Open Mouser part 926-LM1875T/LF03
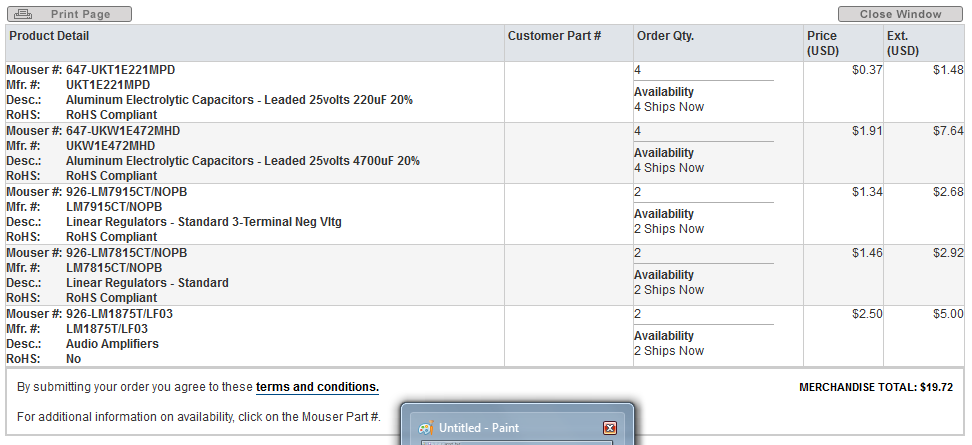 (x=121, y=314)
